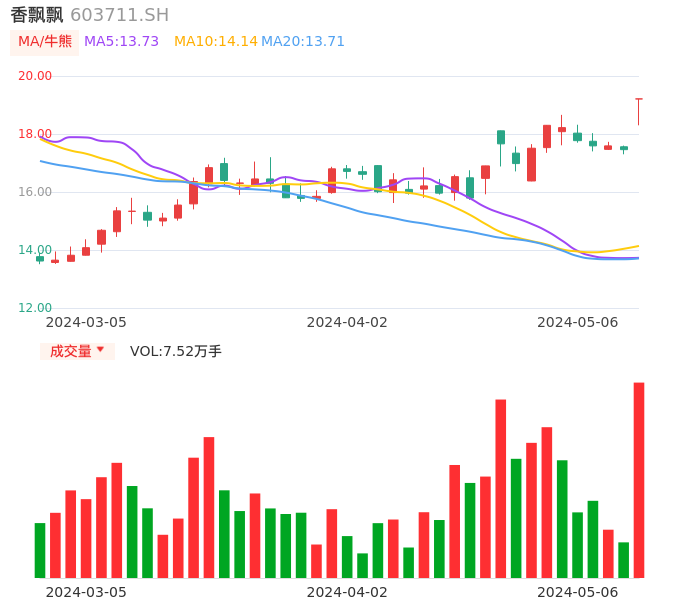
Task: Select 2024-03-05 date under the price chart
Action: [x=86, y=322]
